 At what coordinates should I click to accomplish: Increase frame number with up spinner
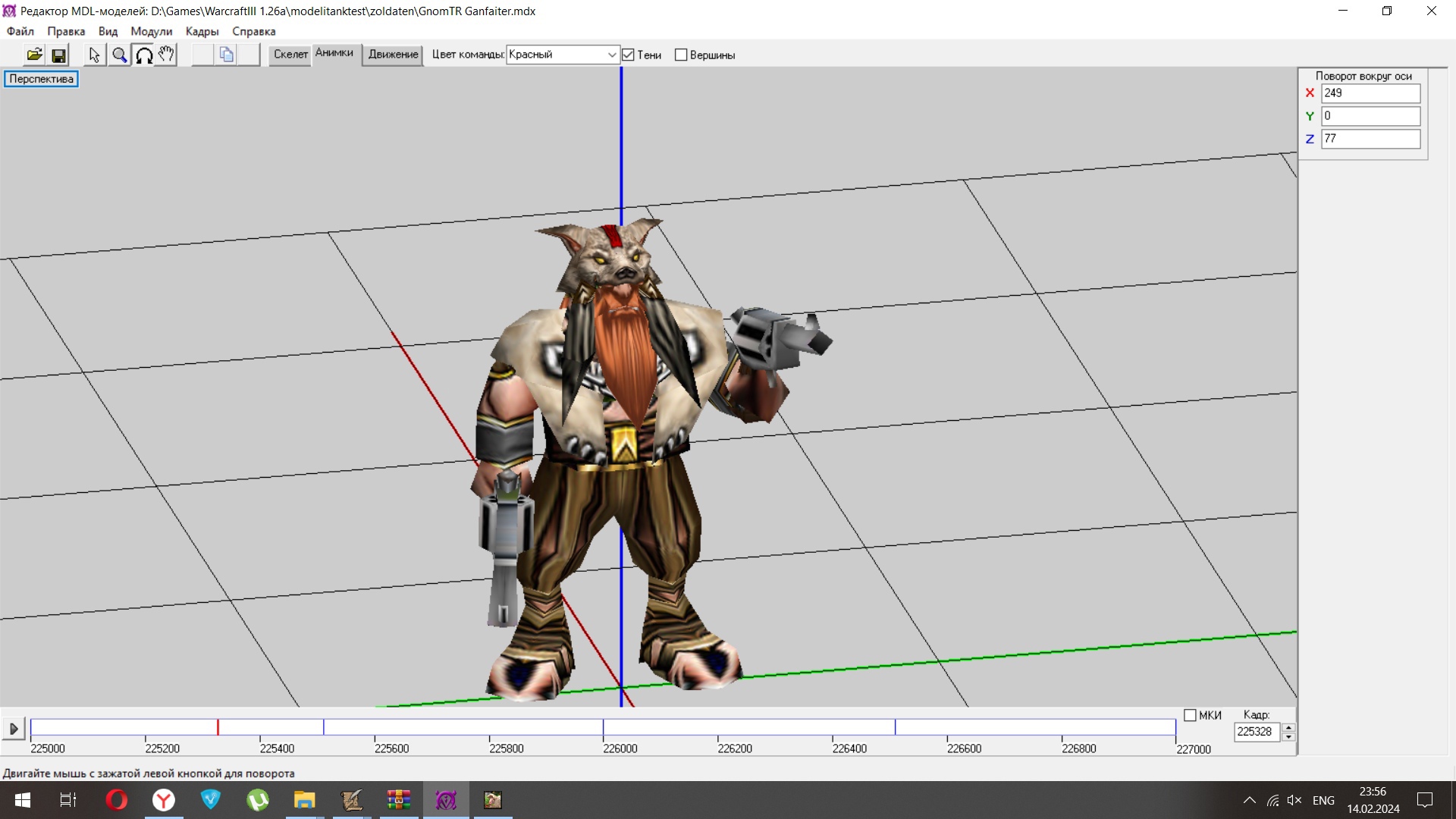point(1288,727)
